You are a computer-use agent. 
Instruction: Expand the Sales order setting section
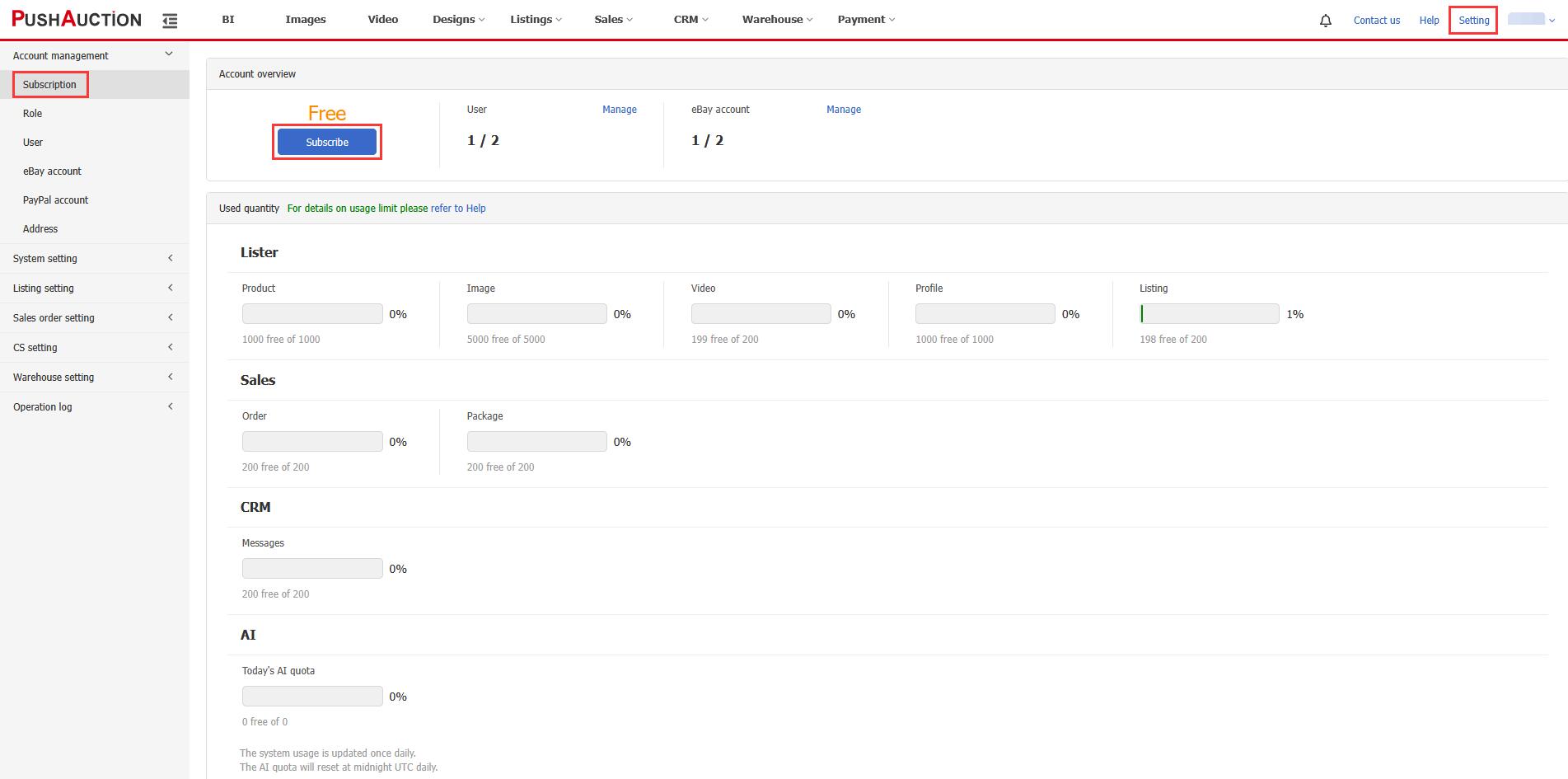pos(95,318)
